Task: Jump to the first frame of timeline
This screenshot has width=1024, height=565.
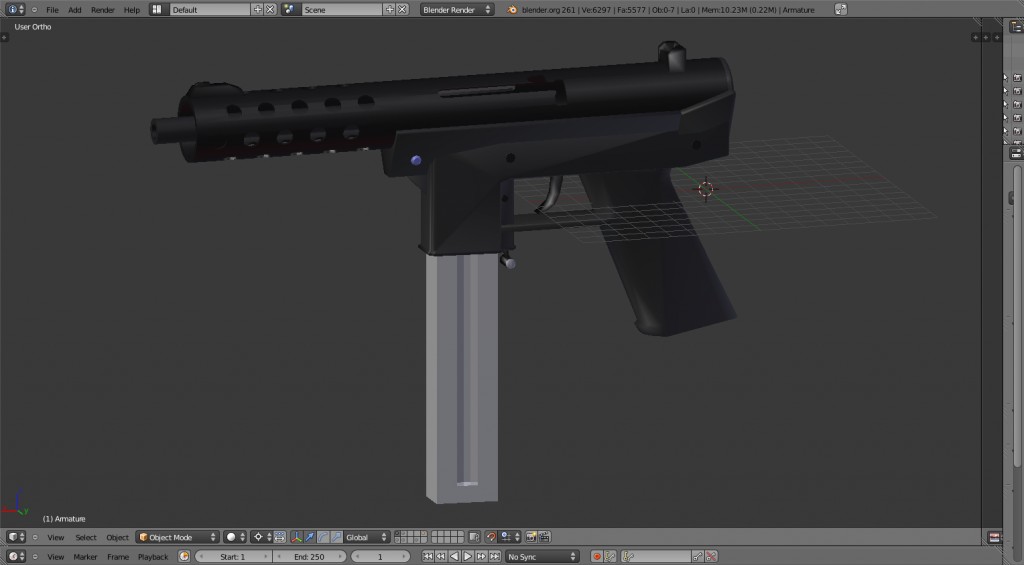Action: [428, 556]
